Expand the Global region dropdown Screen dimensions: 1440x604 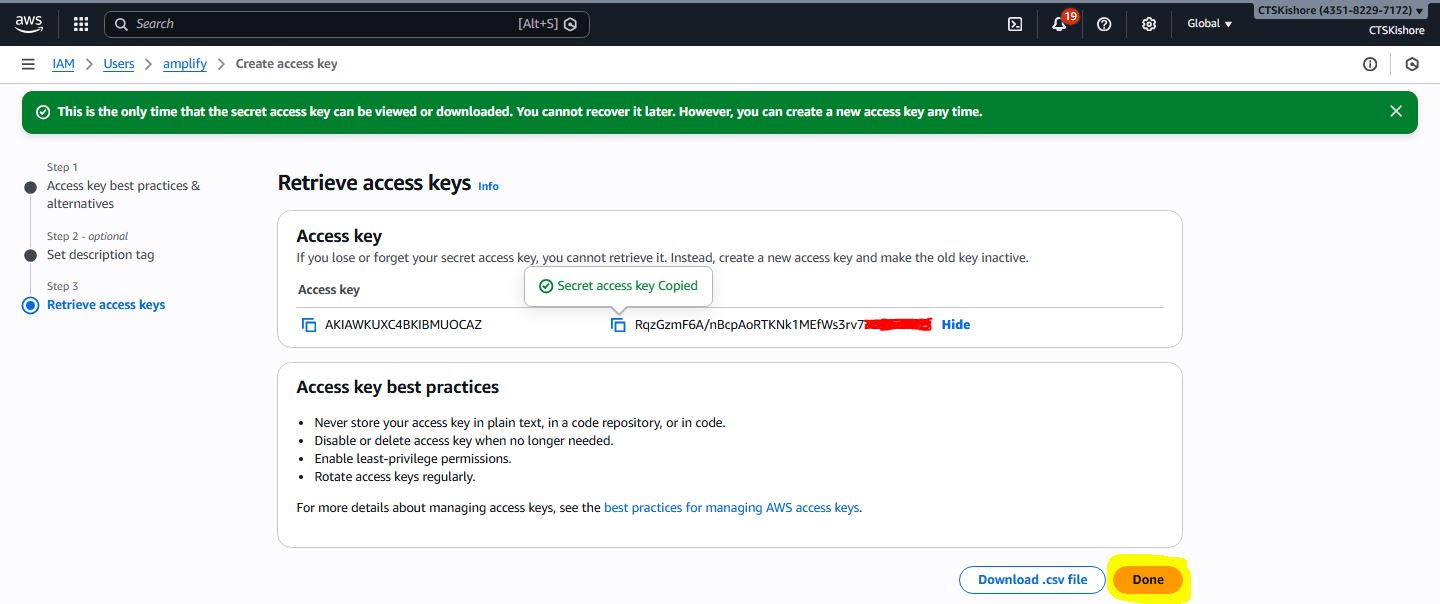tap(1209, 24)
